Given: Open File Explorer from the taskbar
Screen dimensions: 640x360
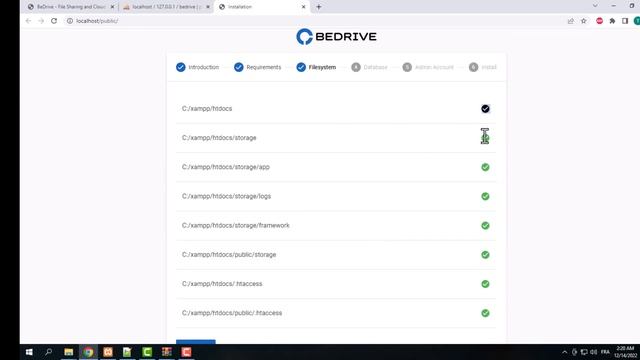Looking at the screenshot, I should pos(69,352).
